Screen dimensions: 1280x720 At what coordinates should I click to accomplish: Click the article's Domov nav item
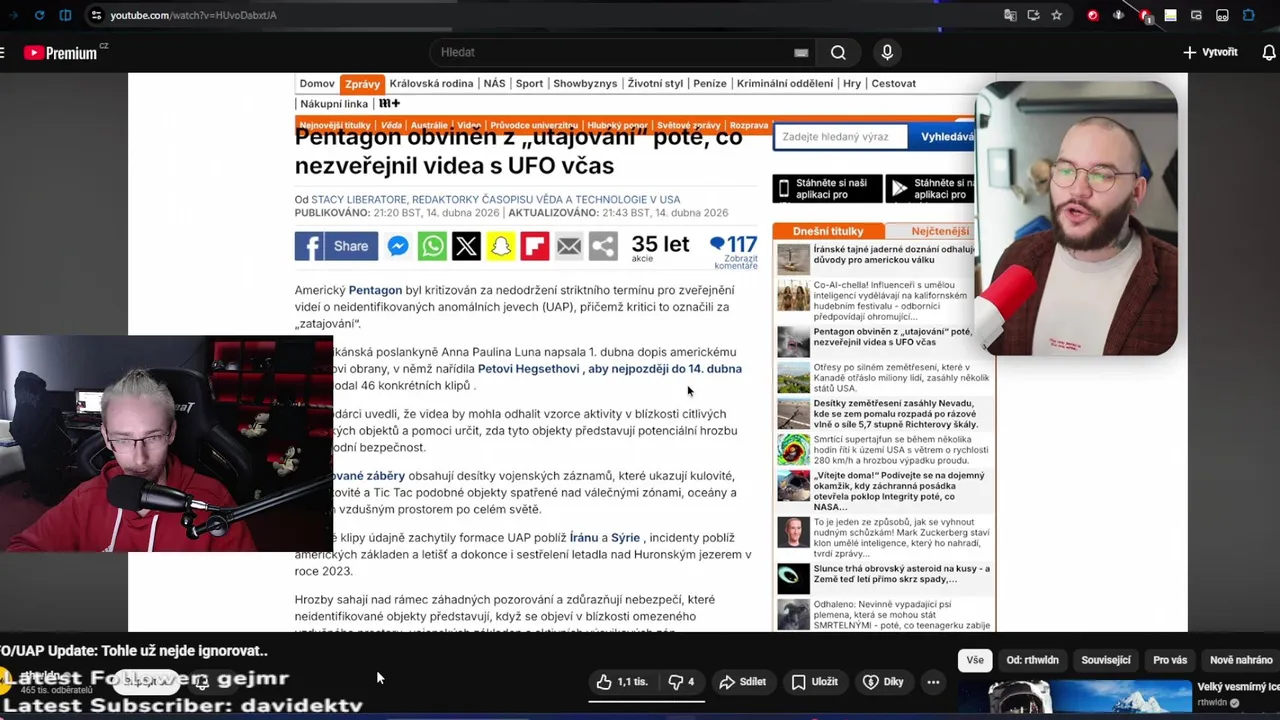point(317,84)
